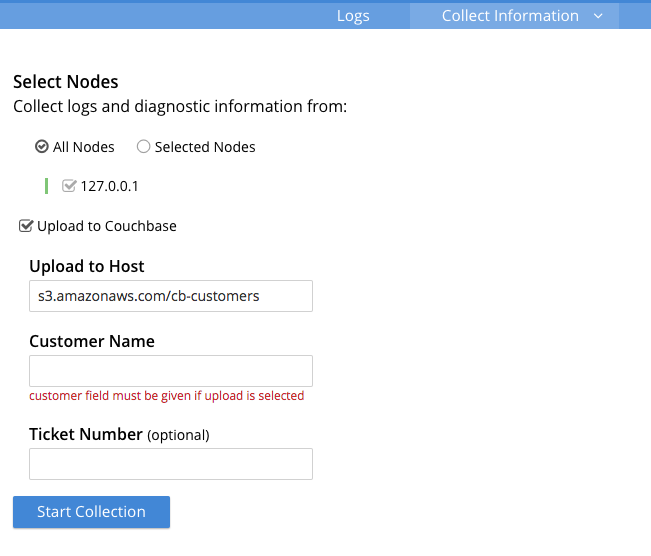Click the Upload to Host text field
651x556 pixels.
(x=171, y=296)
